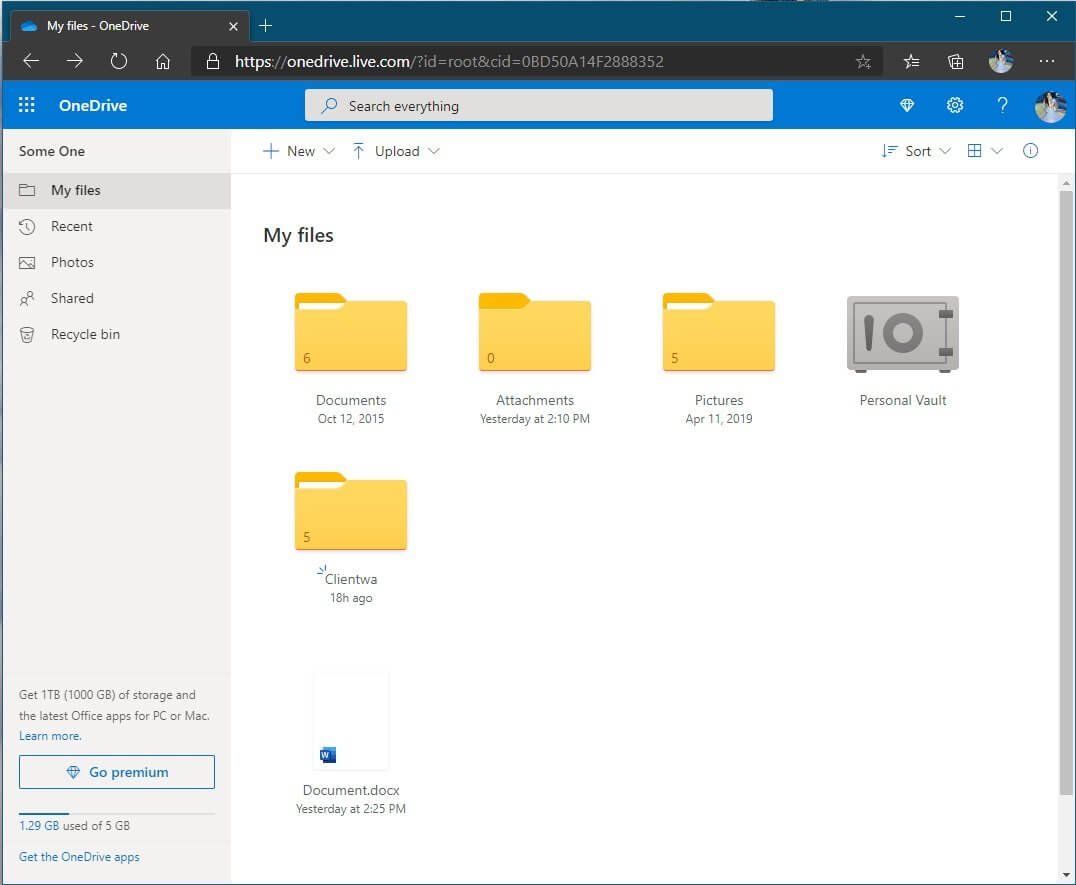Click the Learn more link

click(50, 735)
